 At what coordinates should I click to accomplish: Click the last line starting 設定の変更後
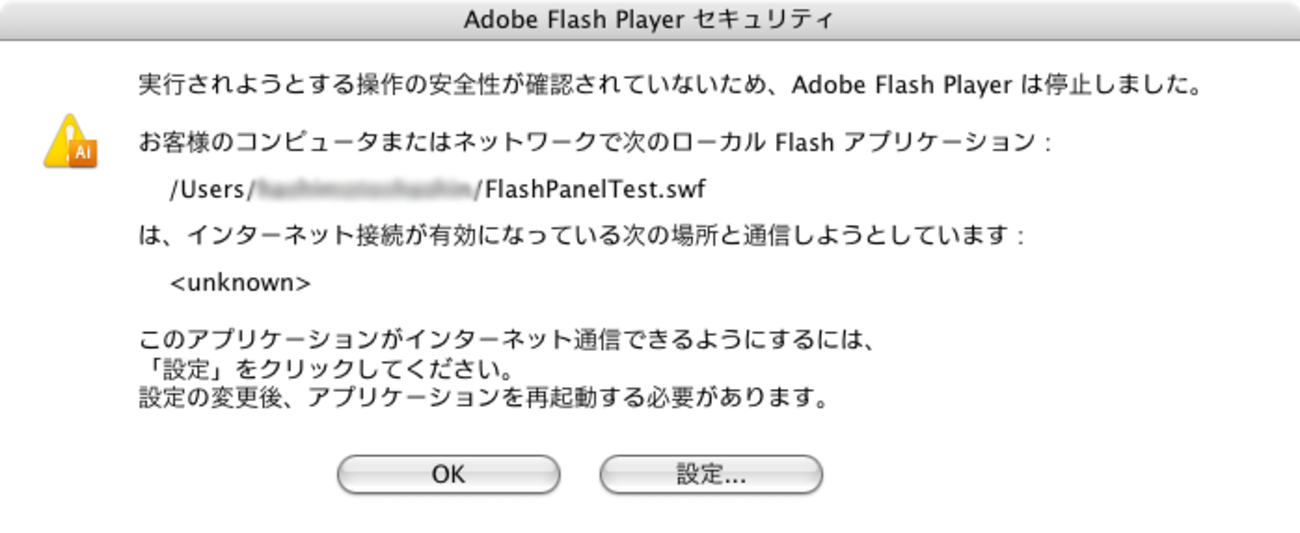pos(484,400)
